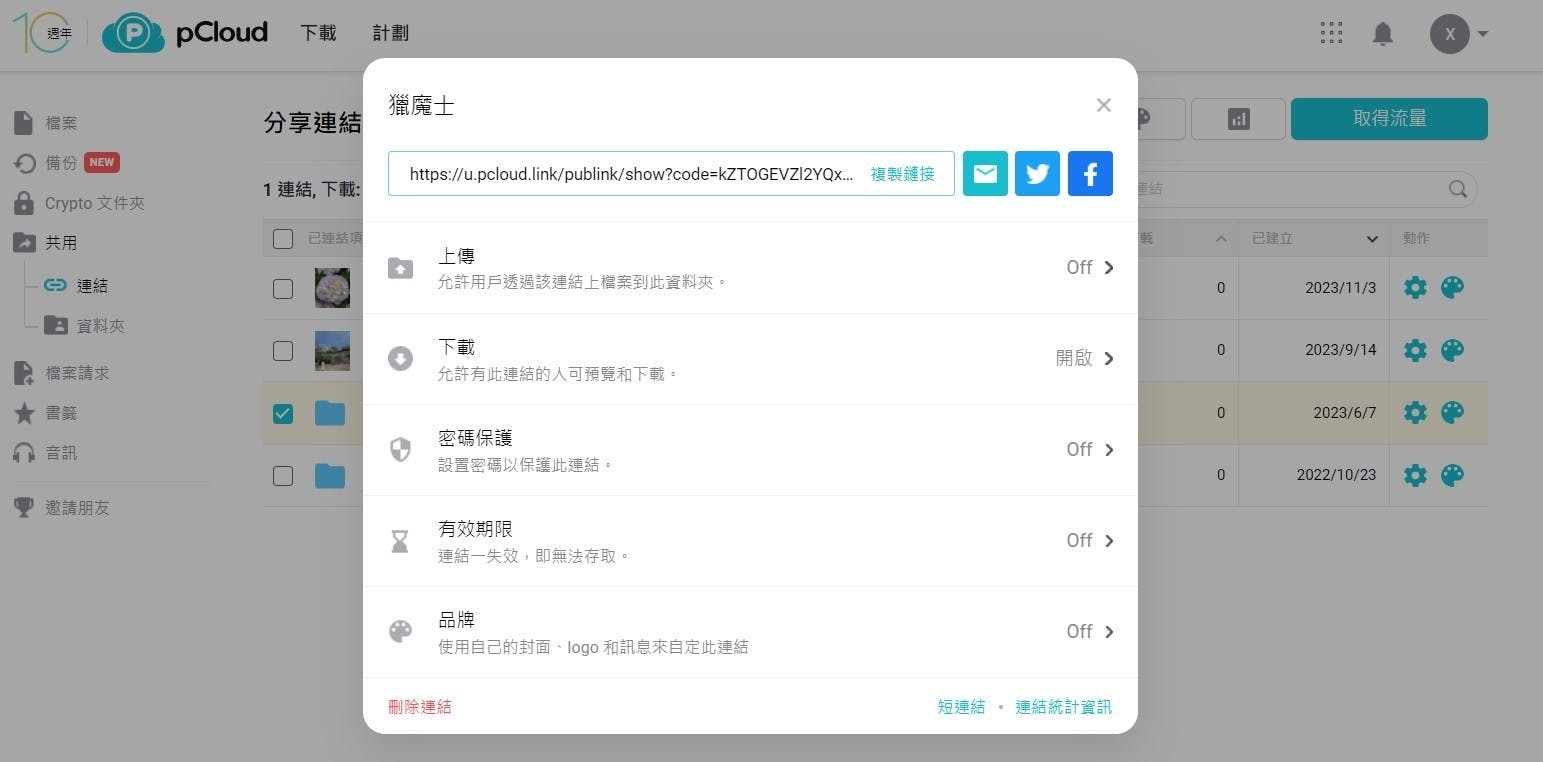Share the link via email icon
1543x762 pixels.
[x=985, y=174]
